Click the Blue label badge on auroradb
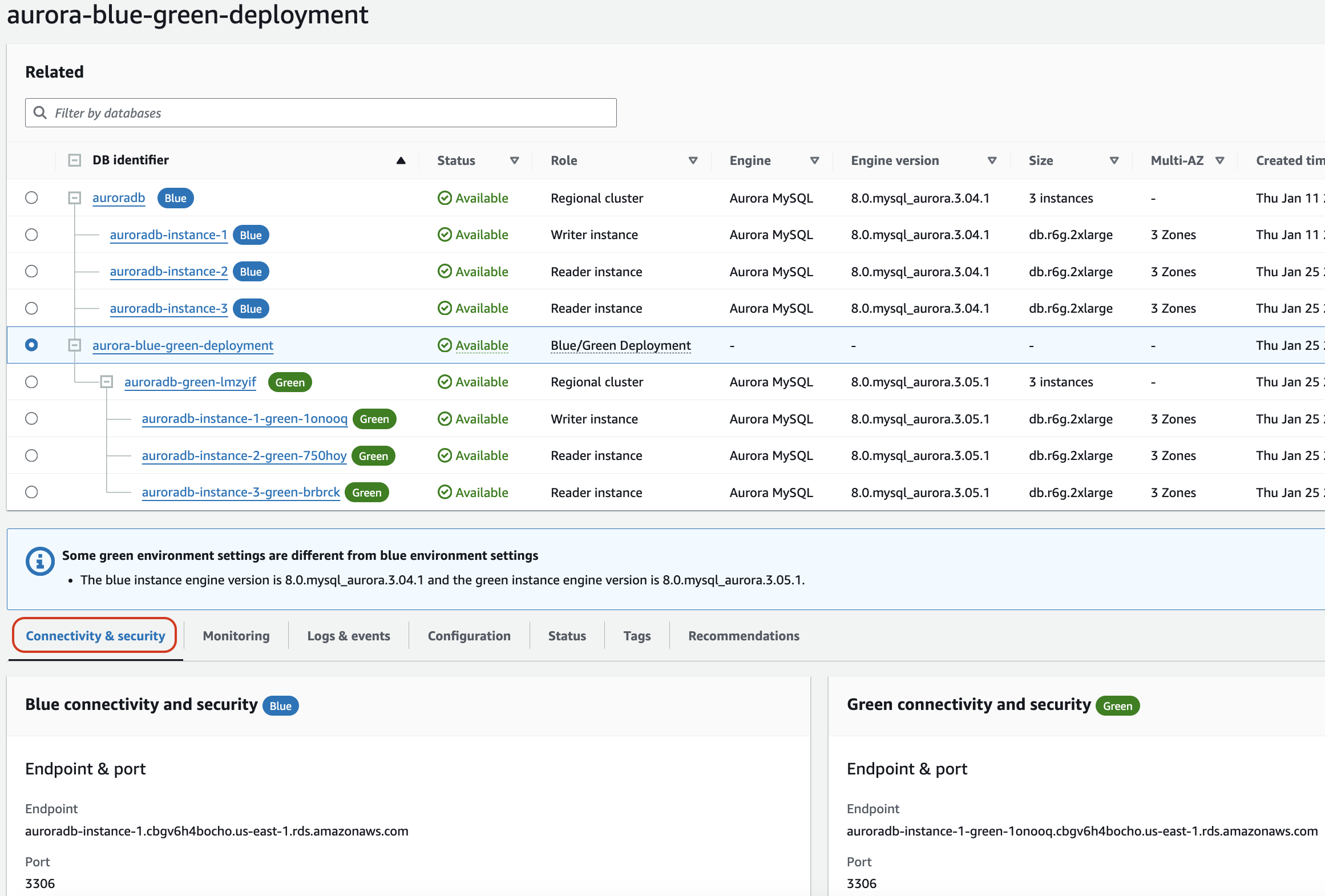The width and height of the screenshot is (1325, 896). [x=176, y=198]
